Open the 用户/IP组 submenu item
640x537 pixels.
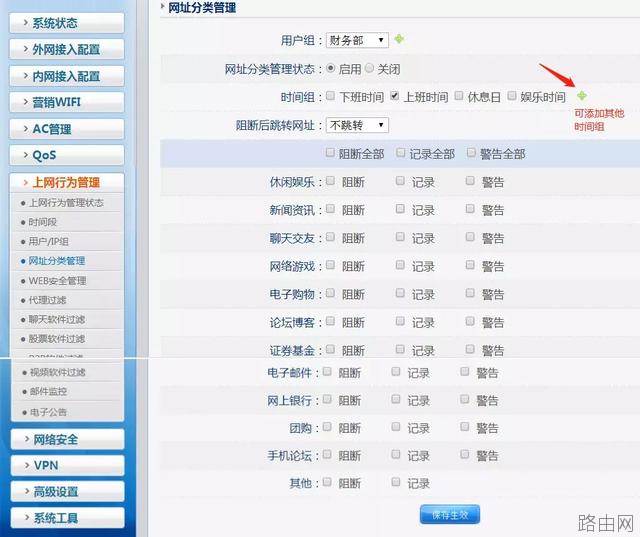coord(48,242)
